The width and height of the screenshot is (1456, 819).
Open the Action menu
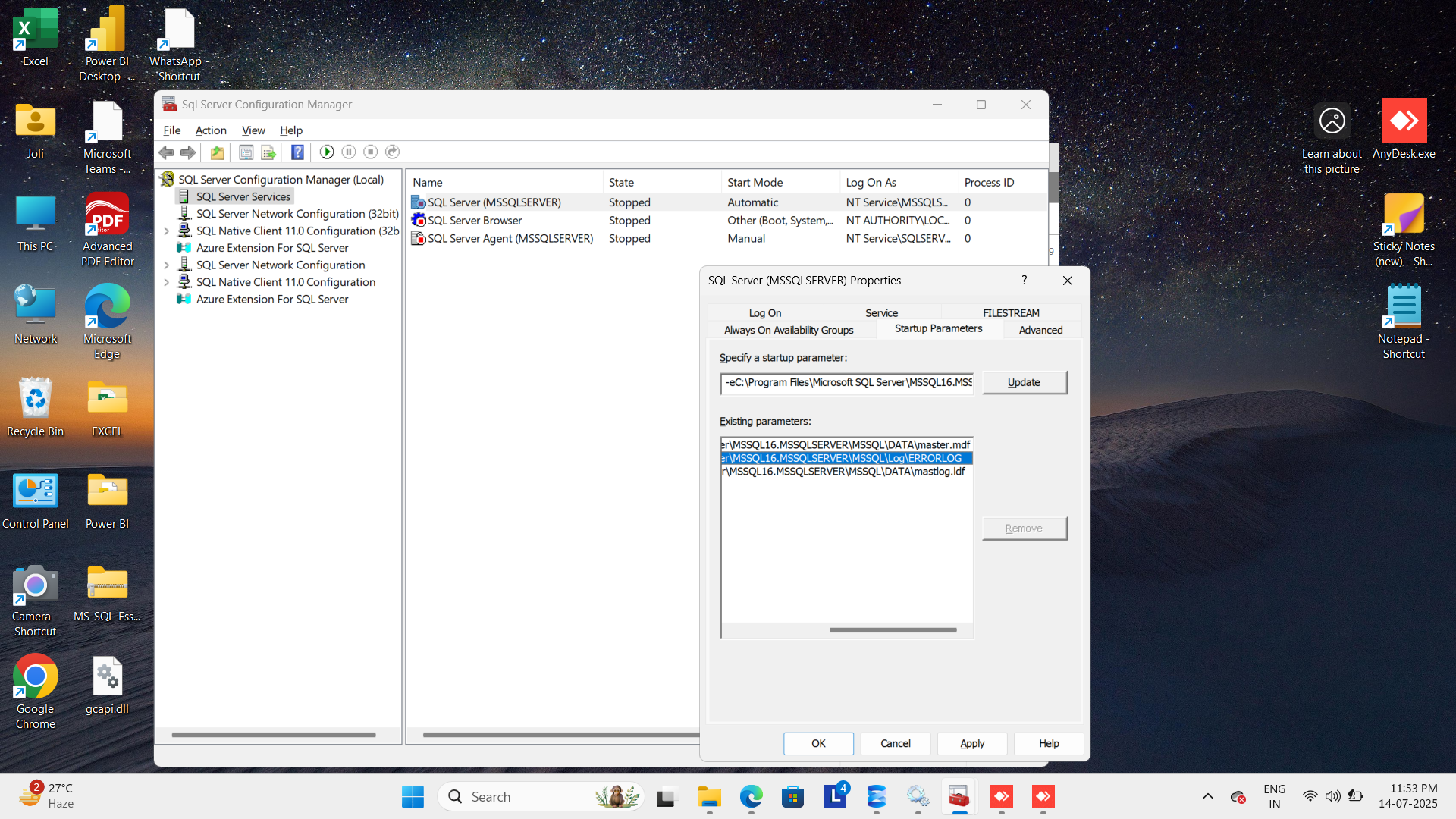[x=211, y=130]
